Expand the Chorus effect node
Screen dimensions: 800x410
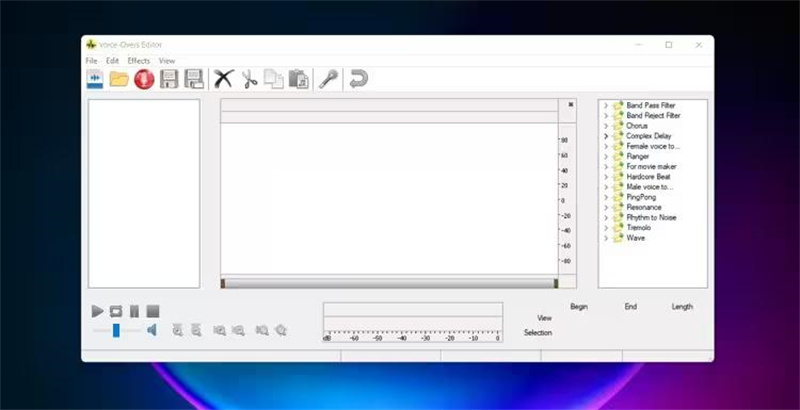pos(606,126)
